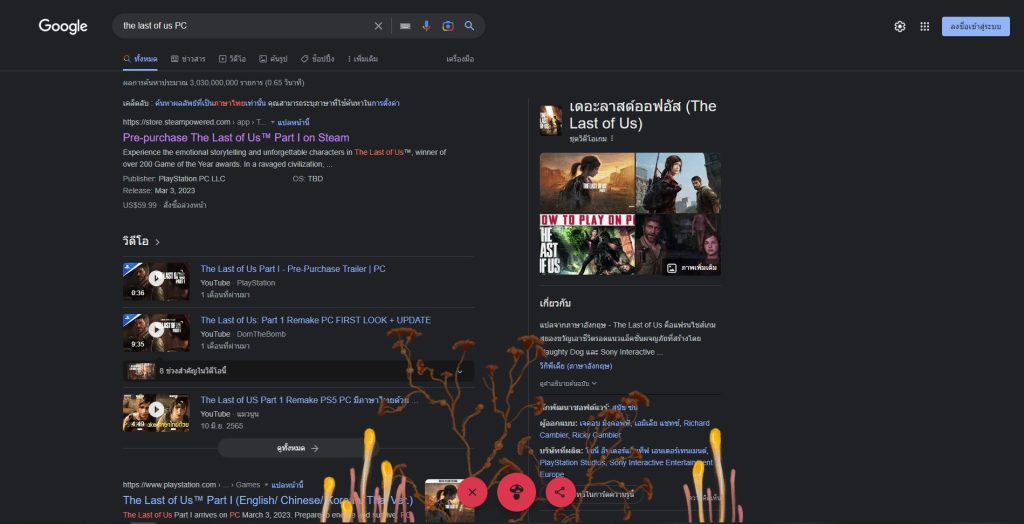Image resolution: width=1024 pixels, height=524 pixels.
Task: Expand the Steam result URL dropdown arrow
Action: pos(273,123)
